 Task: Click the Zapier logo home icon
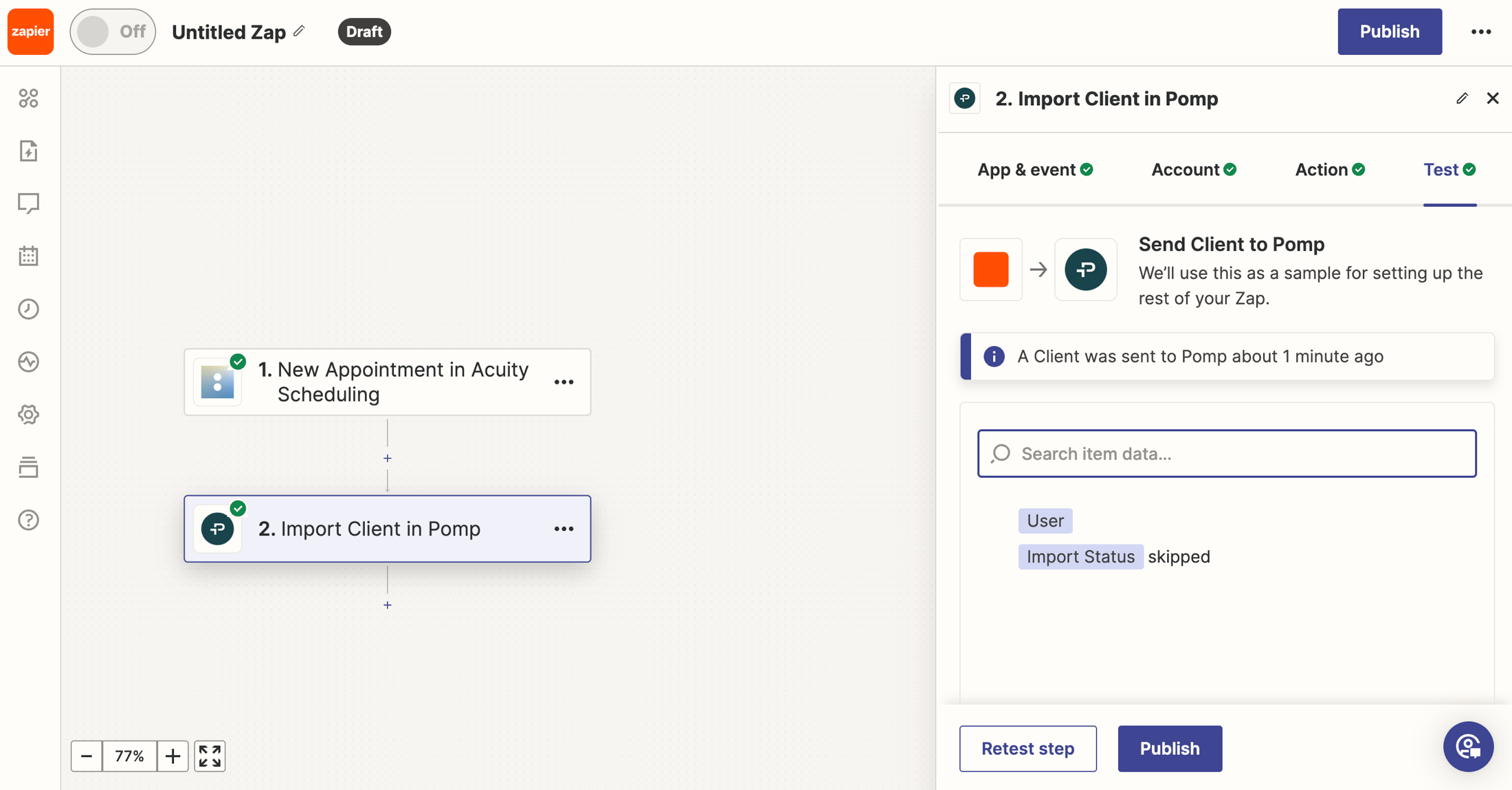tap(30, 32)
